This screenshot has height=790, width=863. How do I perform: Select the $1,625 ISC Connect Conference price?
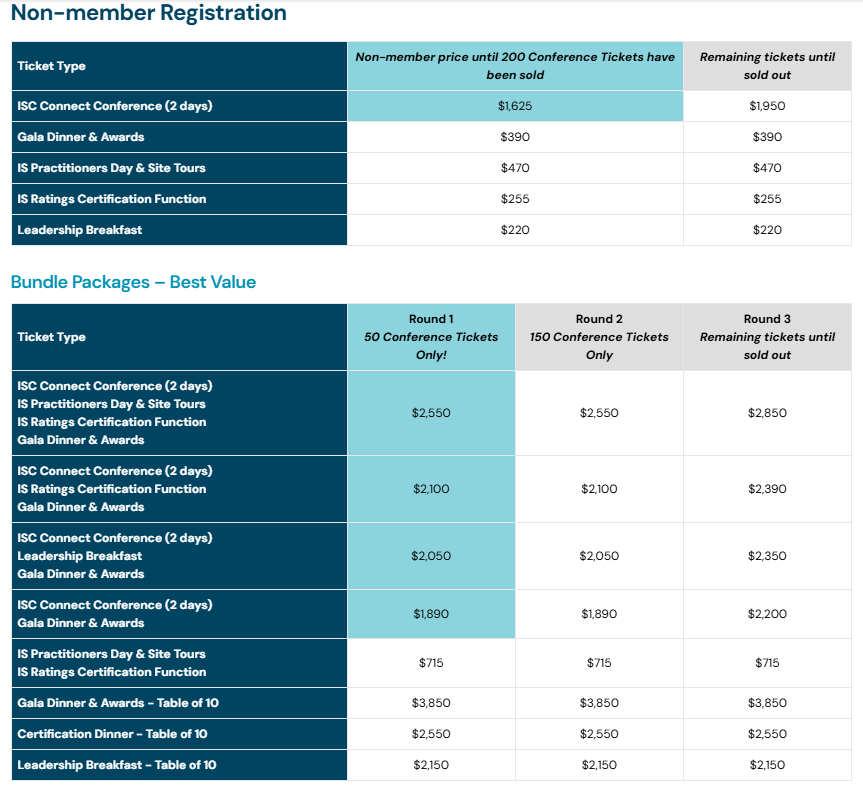[515, 105]
